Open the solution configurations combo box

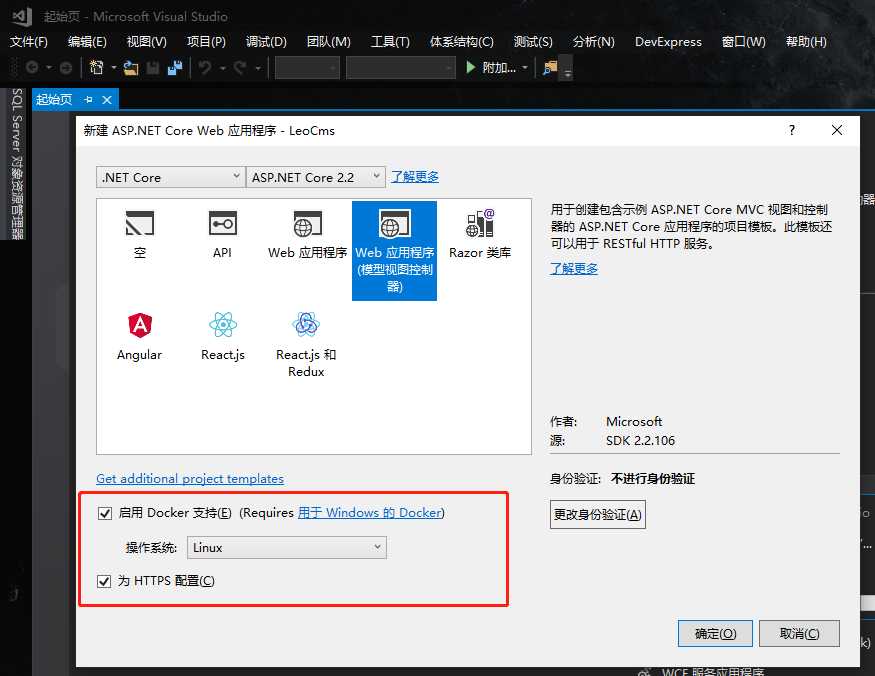pyautogui.click(x=307, y=68)
